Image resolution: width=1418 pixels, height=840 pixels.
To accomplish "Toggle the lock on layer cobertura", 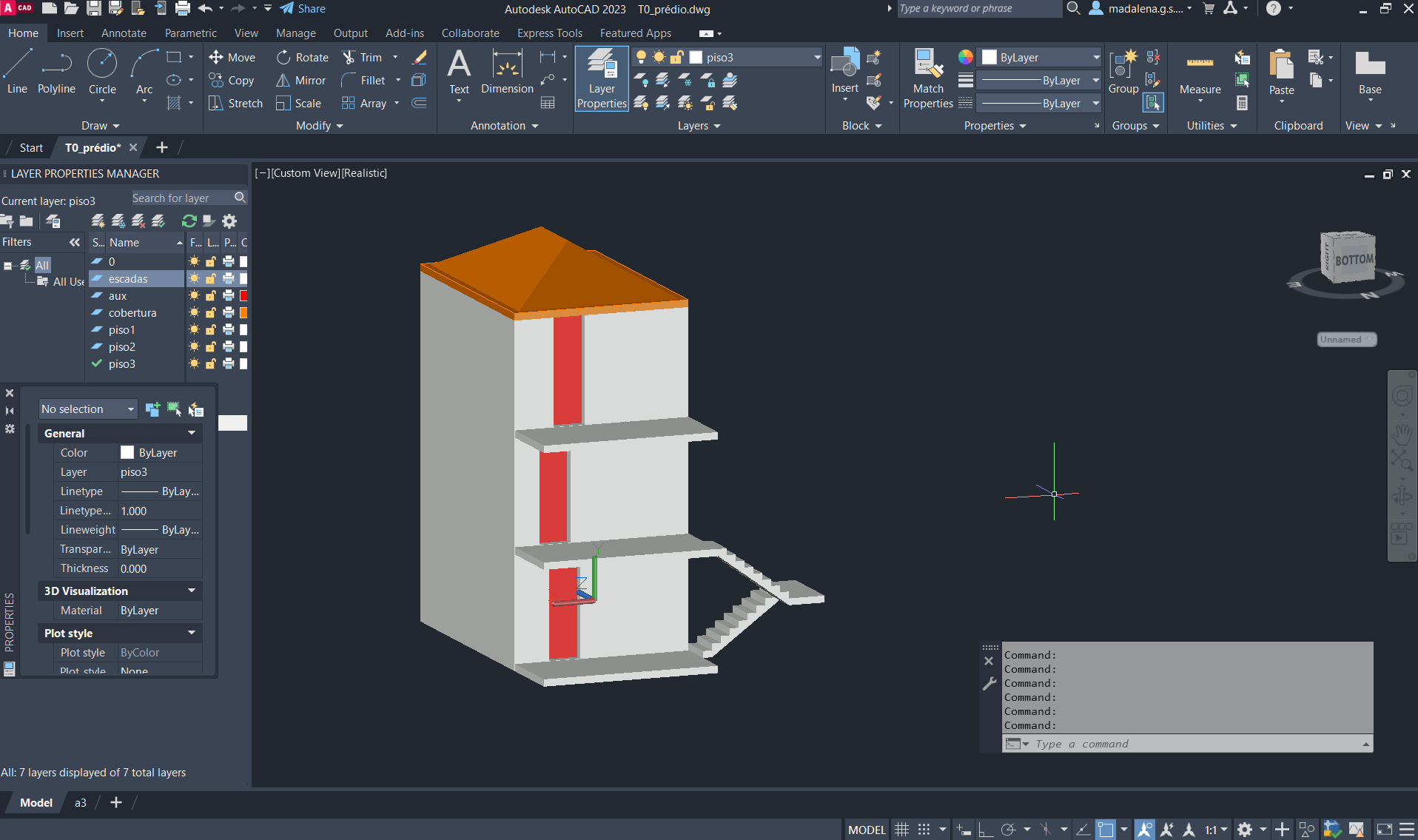I will (x=211, y=313).
